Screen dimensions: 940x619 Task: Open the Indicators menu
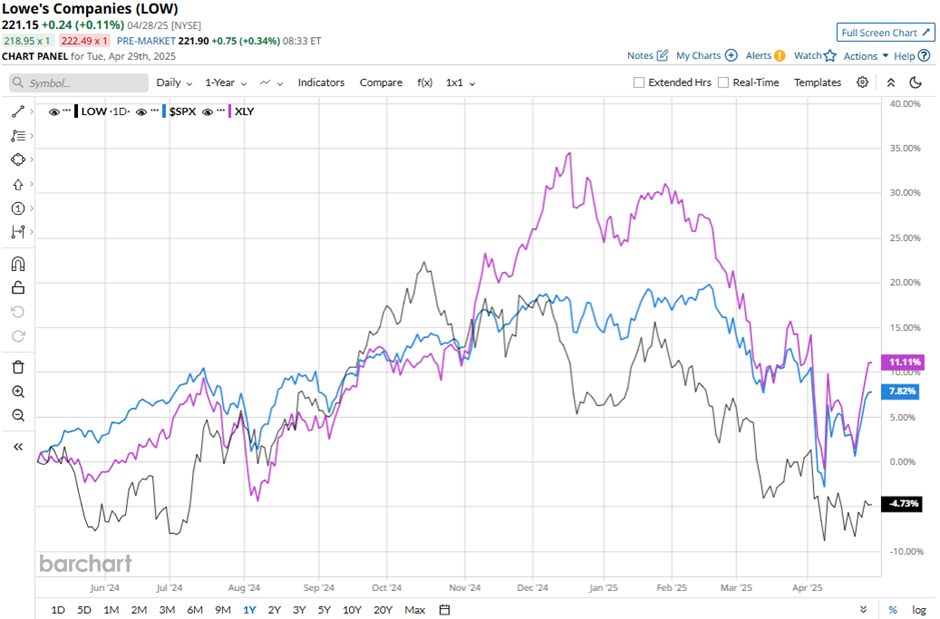(x=321, y=83)
